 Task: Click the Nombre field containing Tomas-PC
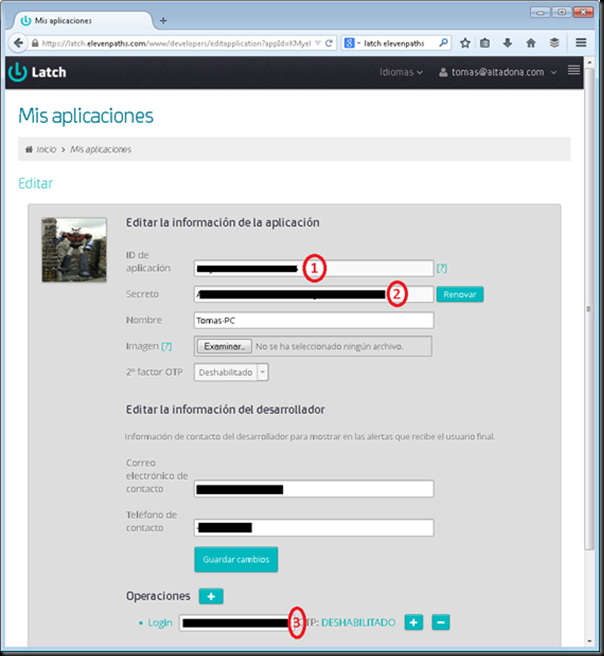click(314, 320)
